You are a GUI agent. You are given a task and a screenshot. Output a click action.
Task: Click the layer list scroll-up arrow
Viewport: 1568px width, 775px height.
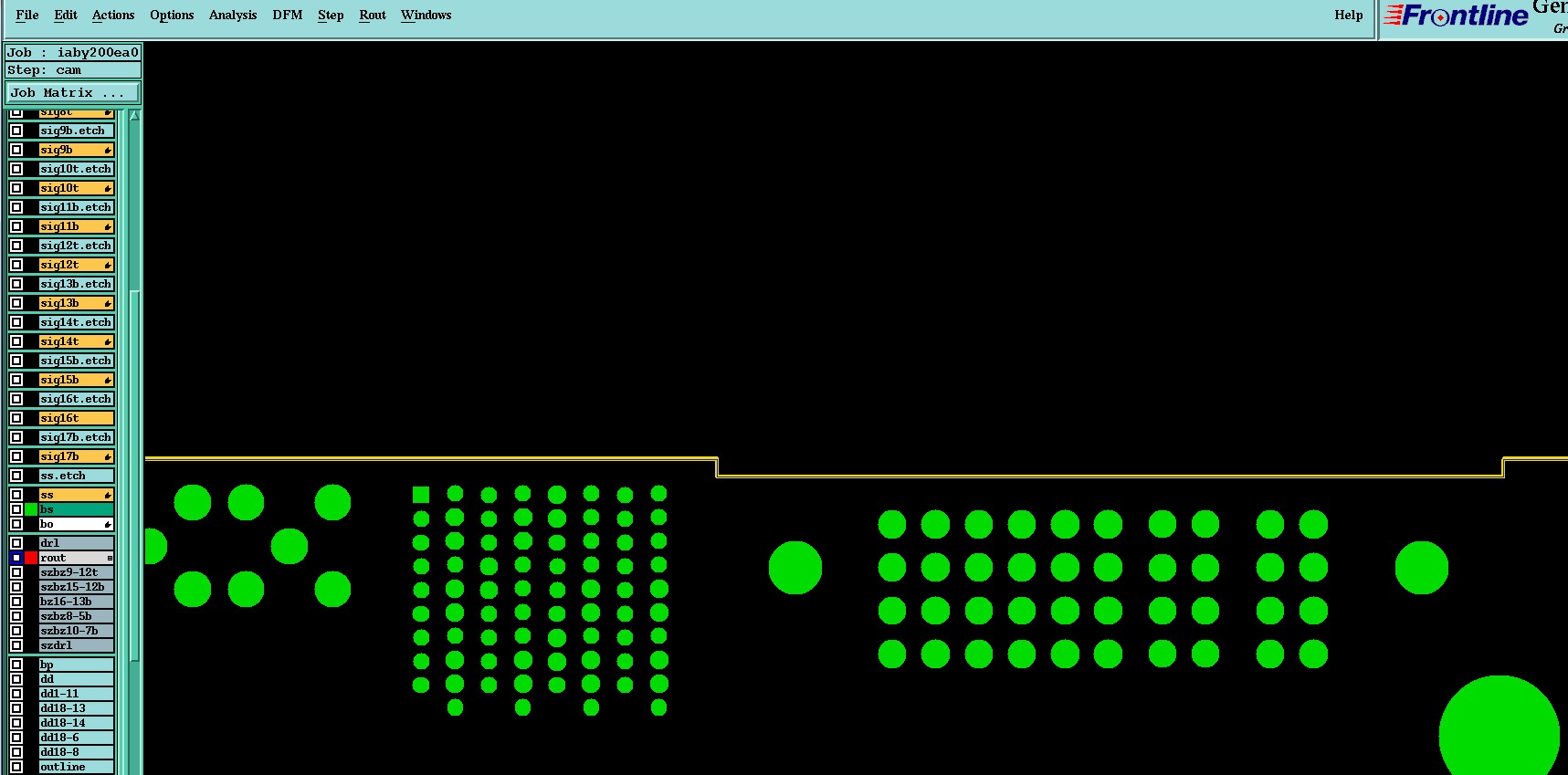[x=134, y=116]
